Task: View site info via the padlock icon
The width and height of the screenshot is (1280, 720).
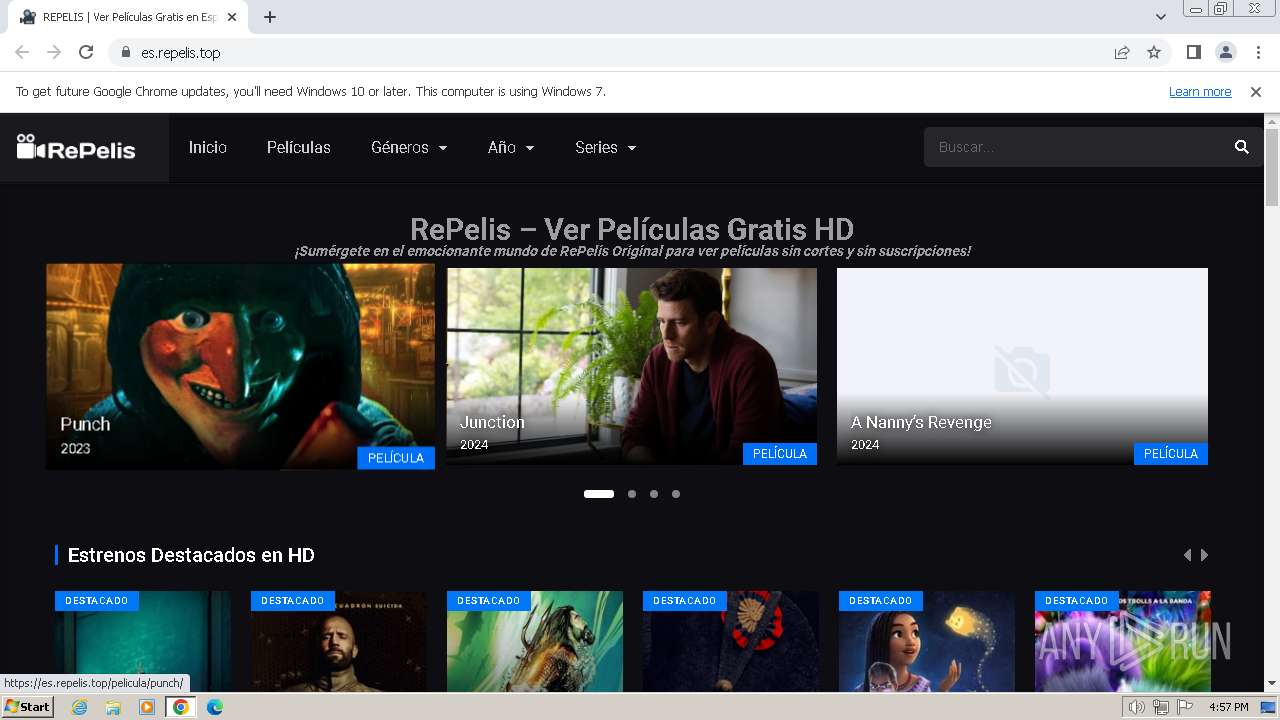Action: click(x=126, y=53)
